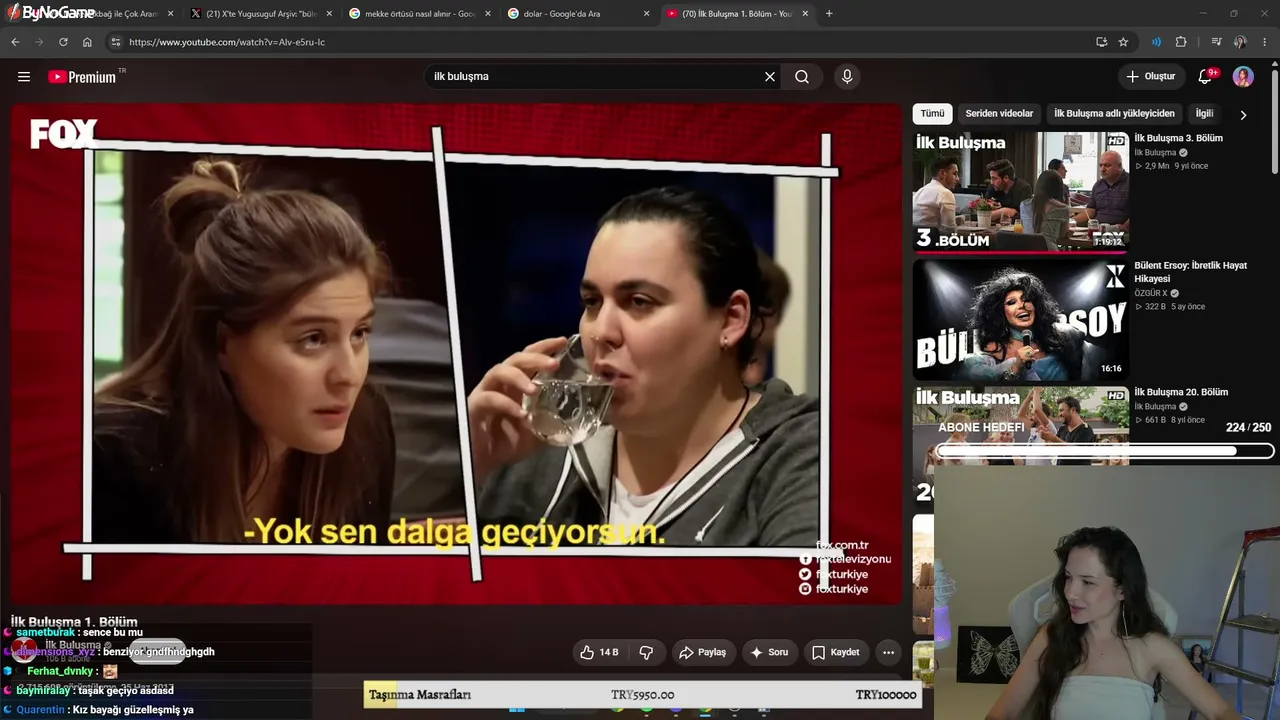Clear the 'ilk buluşma' search text
Image resolution: width=1280 pixels, height=720 pixels.
click(770, 77)
